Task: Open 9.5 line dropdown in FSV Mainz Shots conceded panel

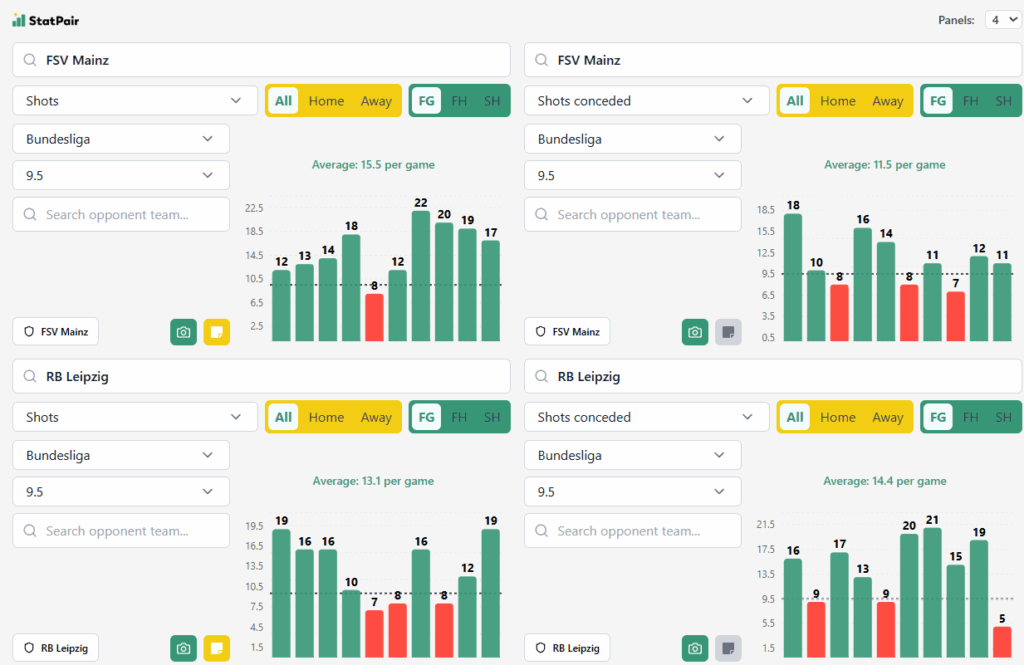Action: click(x=633, y=175)
